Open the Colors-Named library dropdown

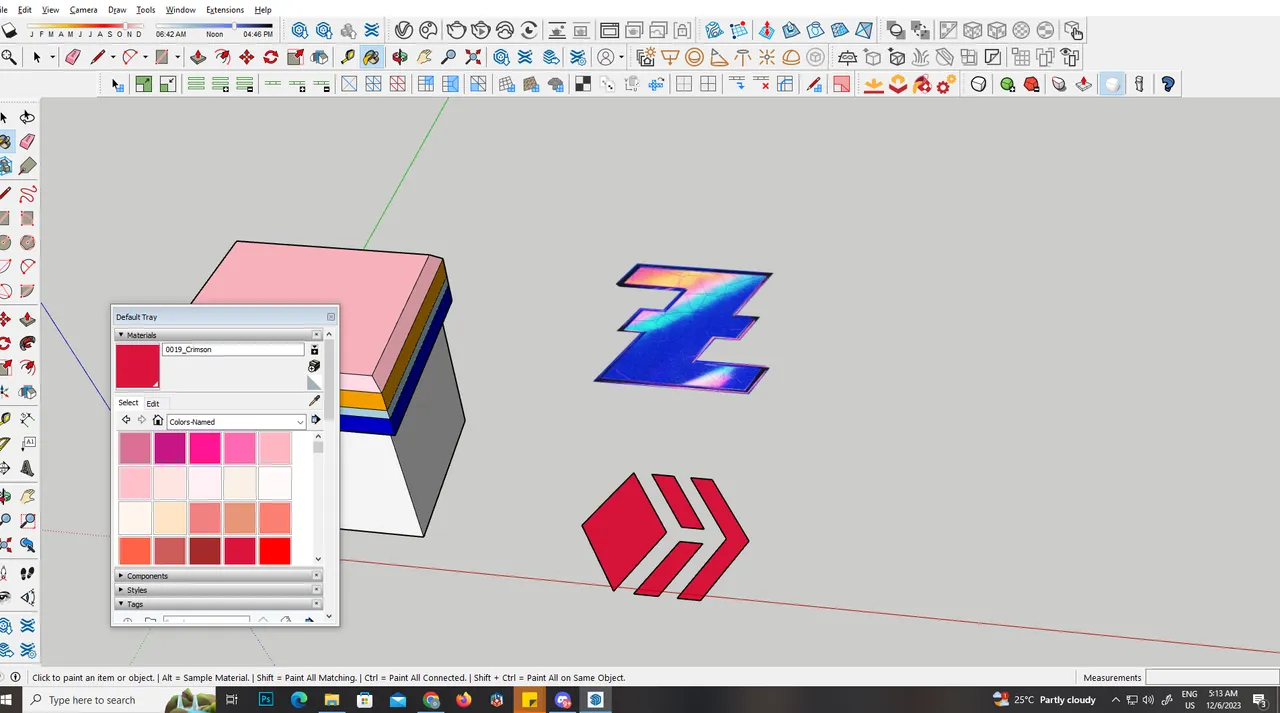coord(236,422)
